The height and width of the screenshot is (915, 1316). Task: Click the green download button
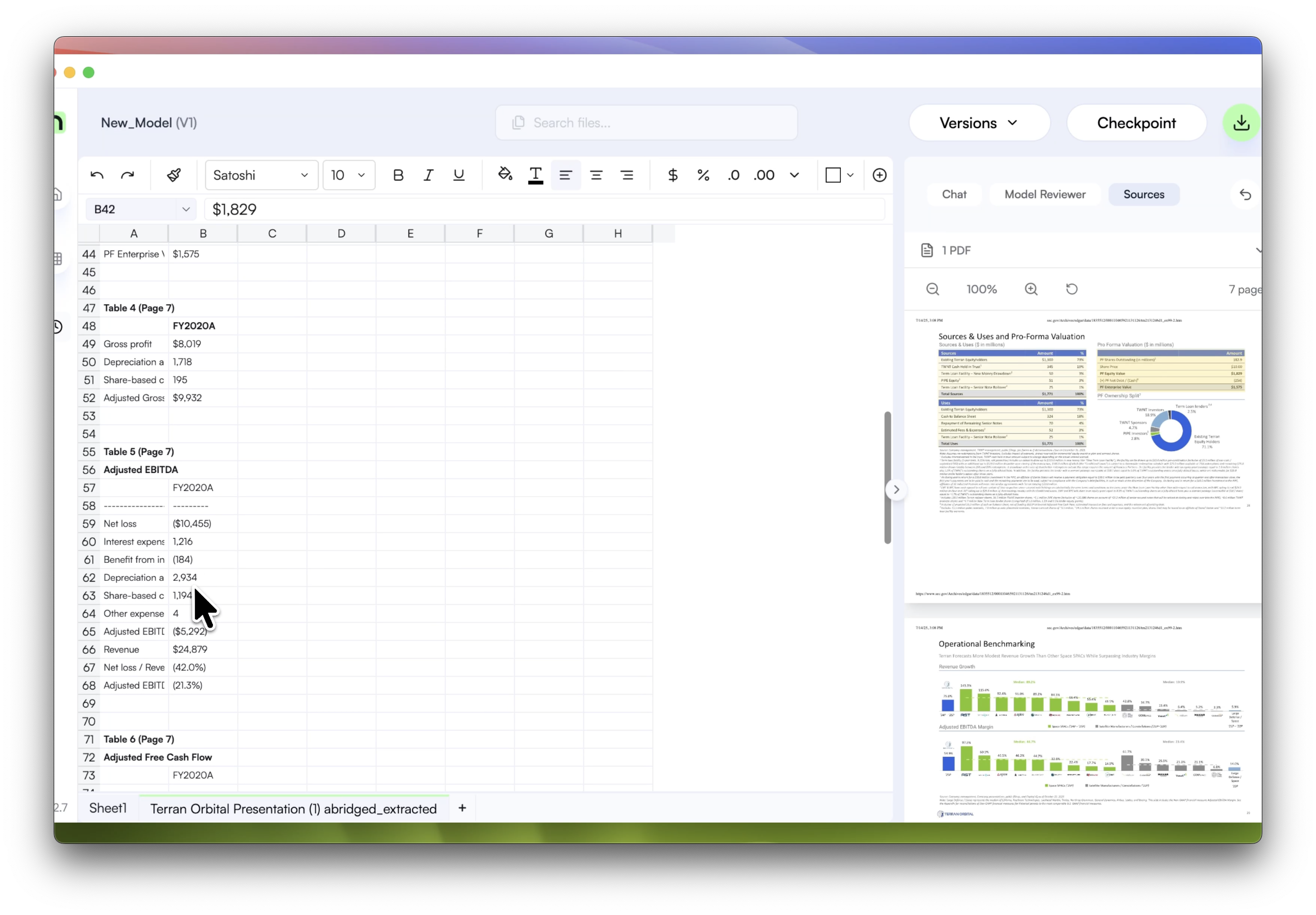pyautogui.click(x=1241, y=123)
